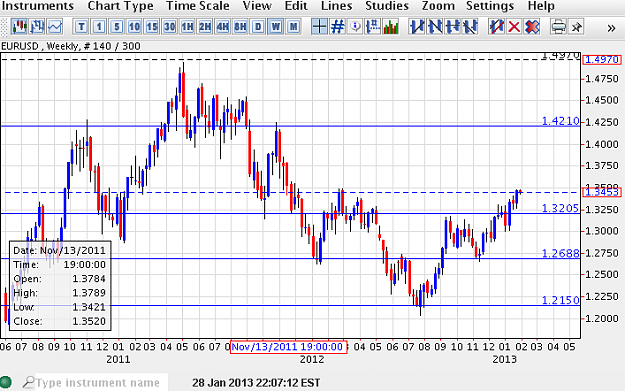Viewport: 625px width, 391px height.
Task: Switch to 4H time scale
Action: 222,27
